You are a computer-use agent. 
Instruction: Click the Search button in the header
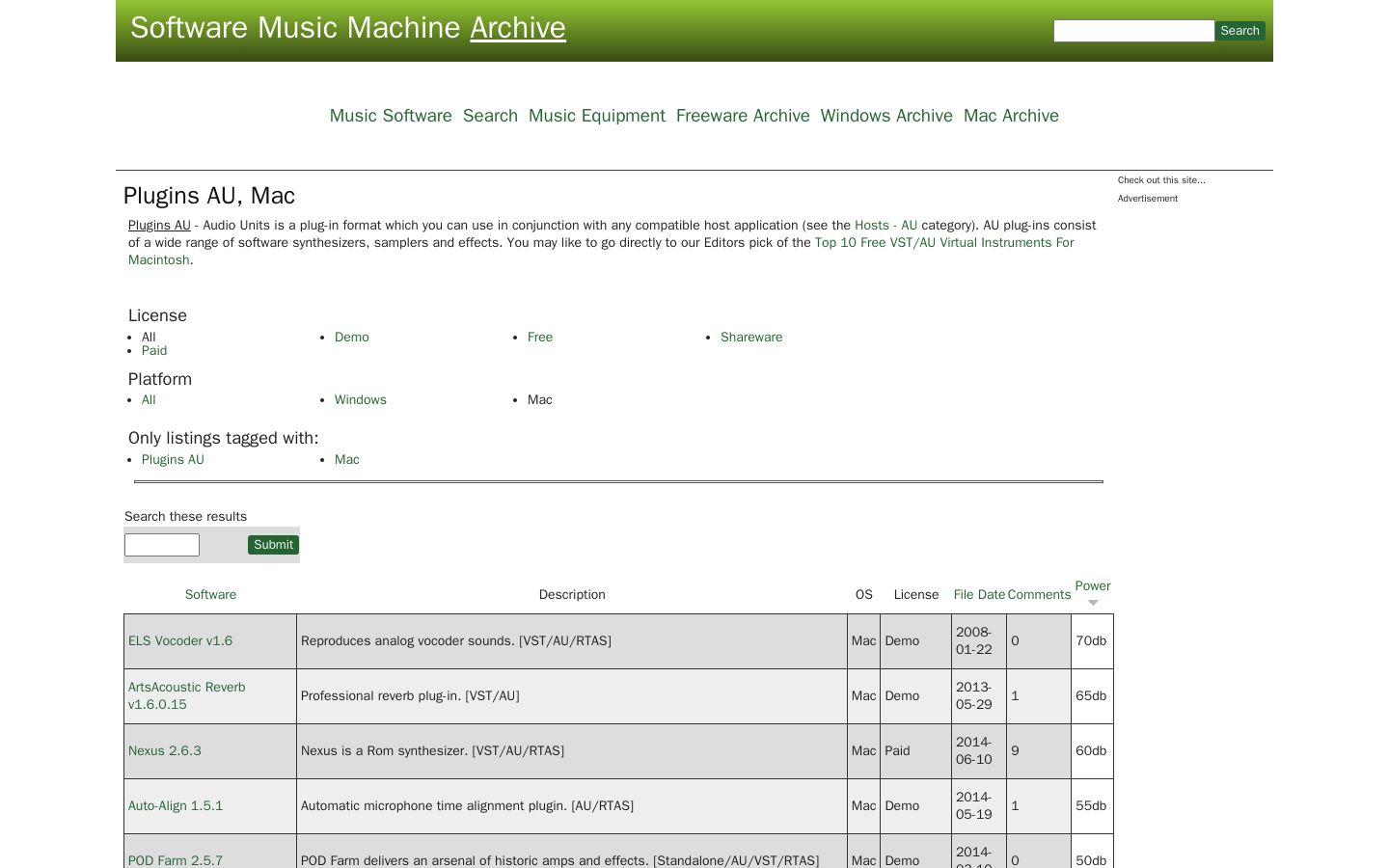[x=1239, y=31]
